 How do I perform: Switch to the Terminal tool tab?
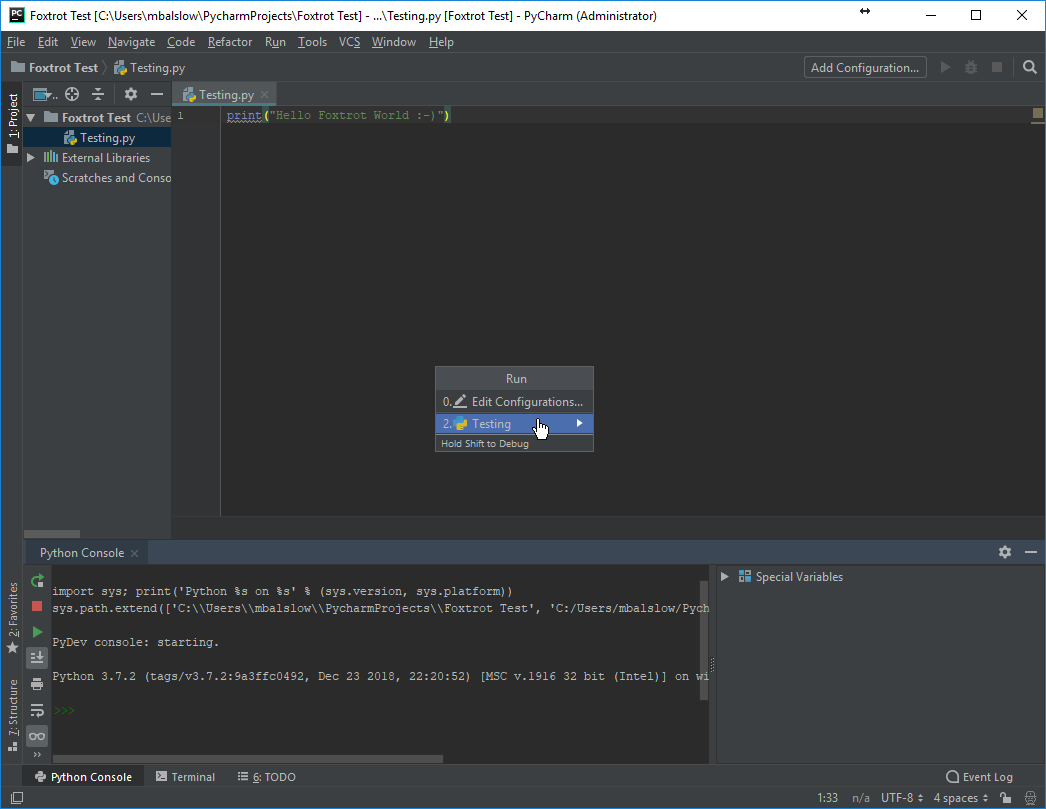point(184,777)
